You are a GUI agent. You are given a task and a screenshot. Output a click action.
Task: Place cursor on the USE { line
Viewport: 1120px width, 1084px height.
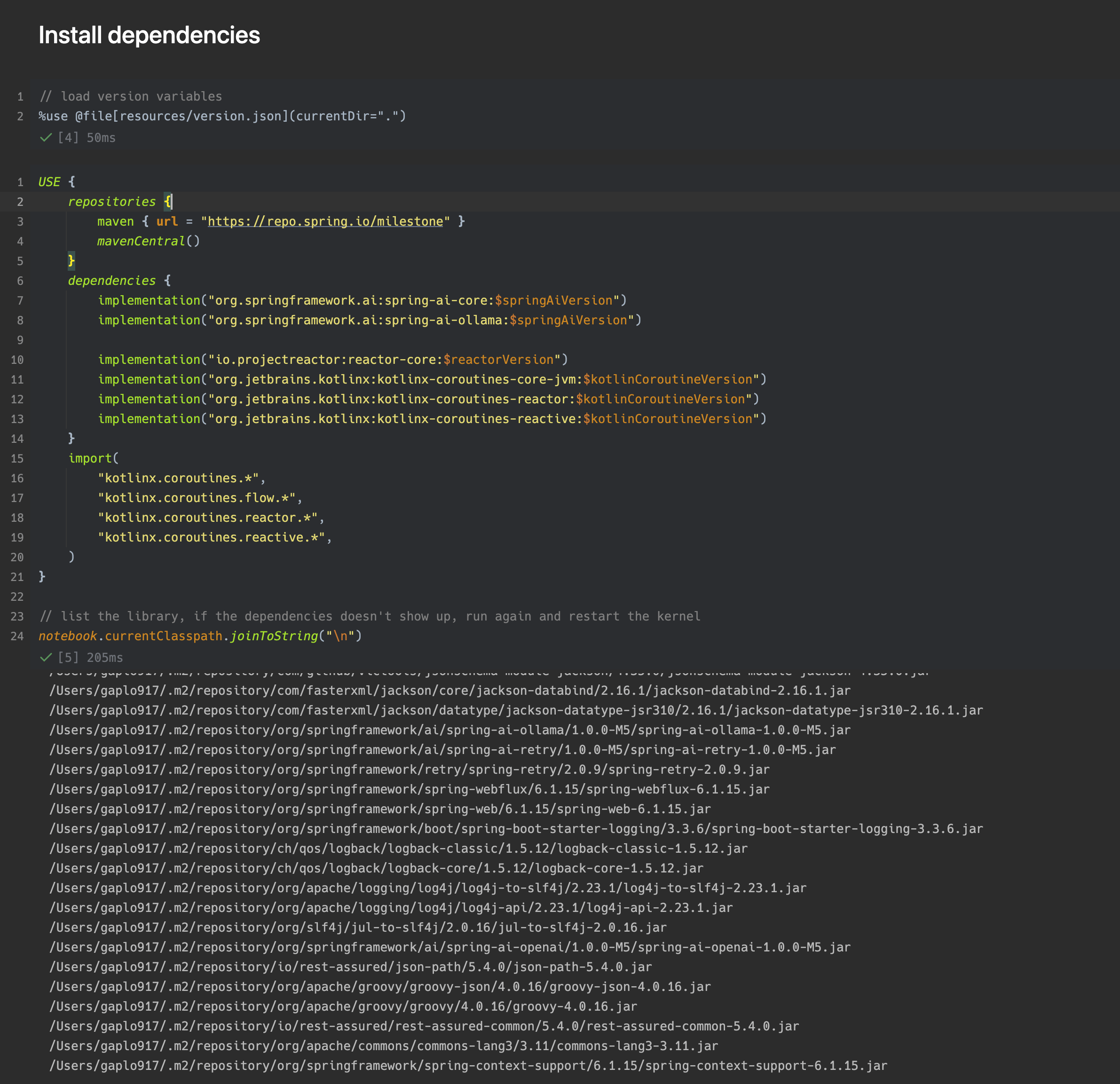(x=56, y=182)
